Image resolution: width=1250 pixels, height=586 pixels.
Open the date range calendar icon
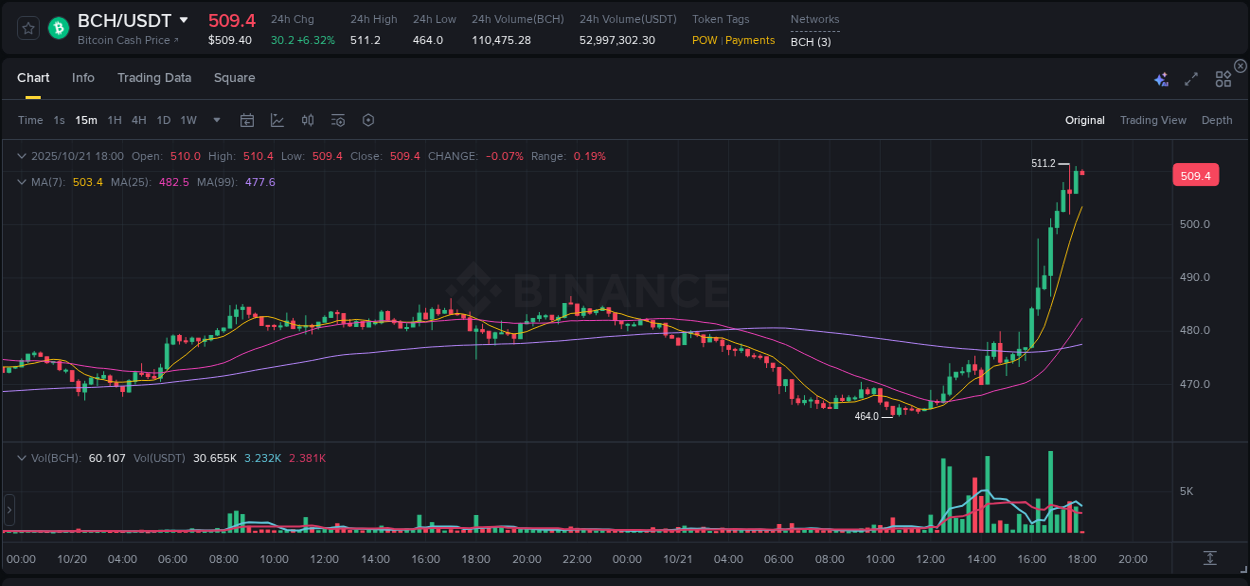(x=247, y=120)
